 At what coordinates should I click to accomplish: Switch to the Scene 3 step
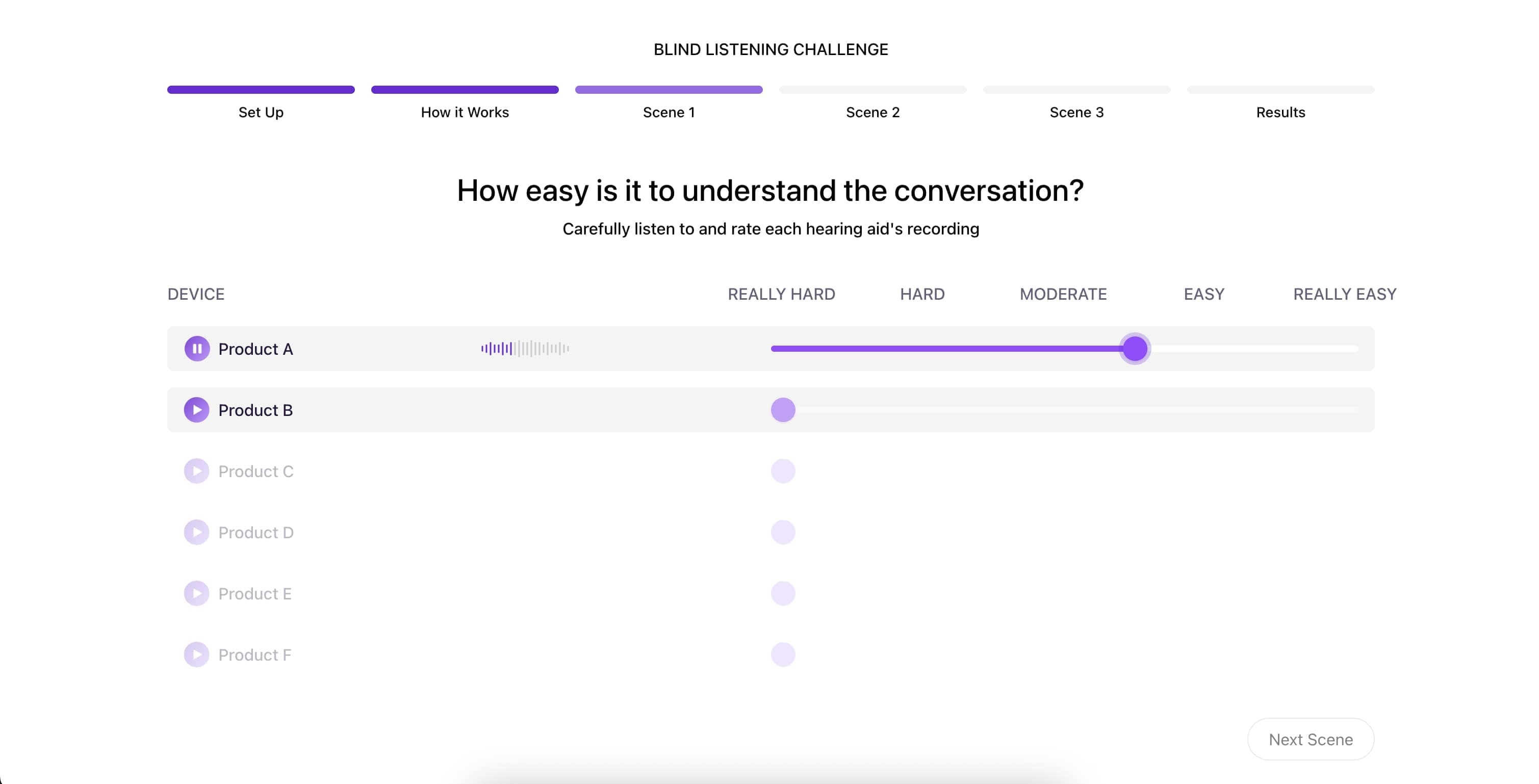[x=1076, y=112]
